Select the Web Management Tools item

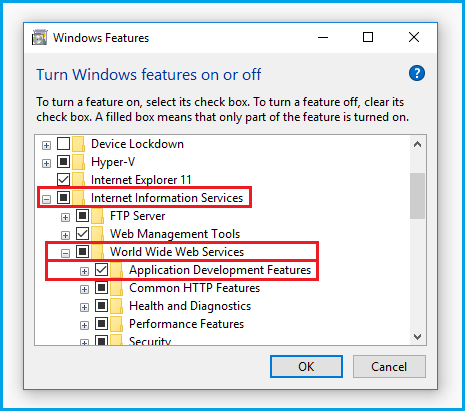click(175, 234)
